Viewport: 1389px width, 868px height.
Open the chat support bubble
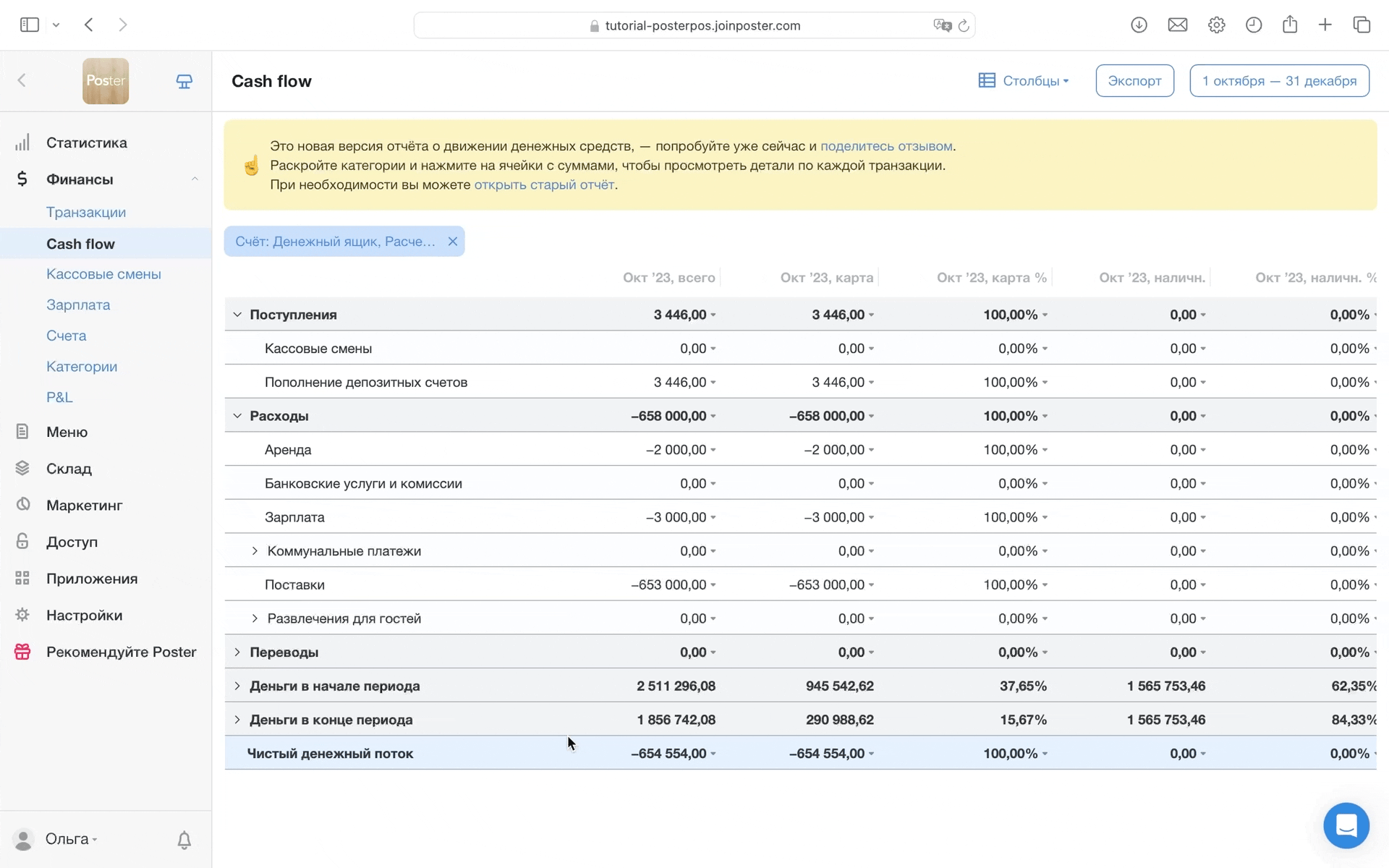(1346, 825)
